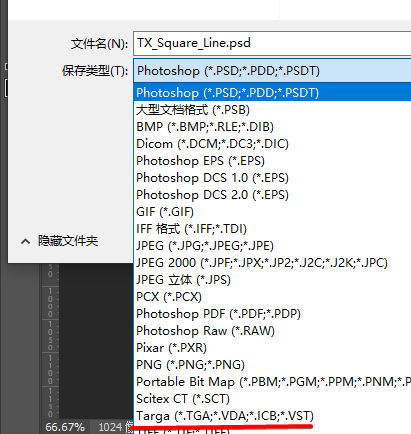This screenshot has height=434, width=411.
Task: Select Photoshop DCS 2.0 (*.EPS)
Action: pyautogui.click(x=272, y=195)
